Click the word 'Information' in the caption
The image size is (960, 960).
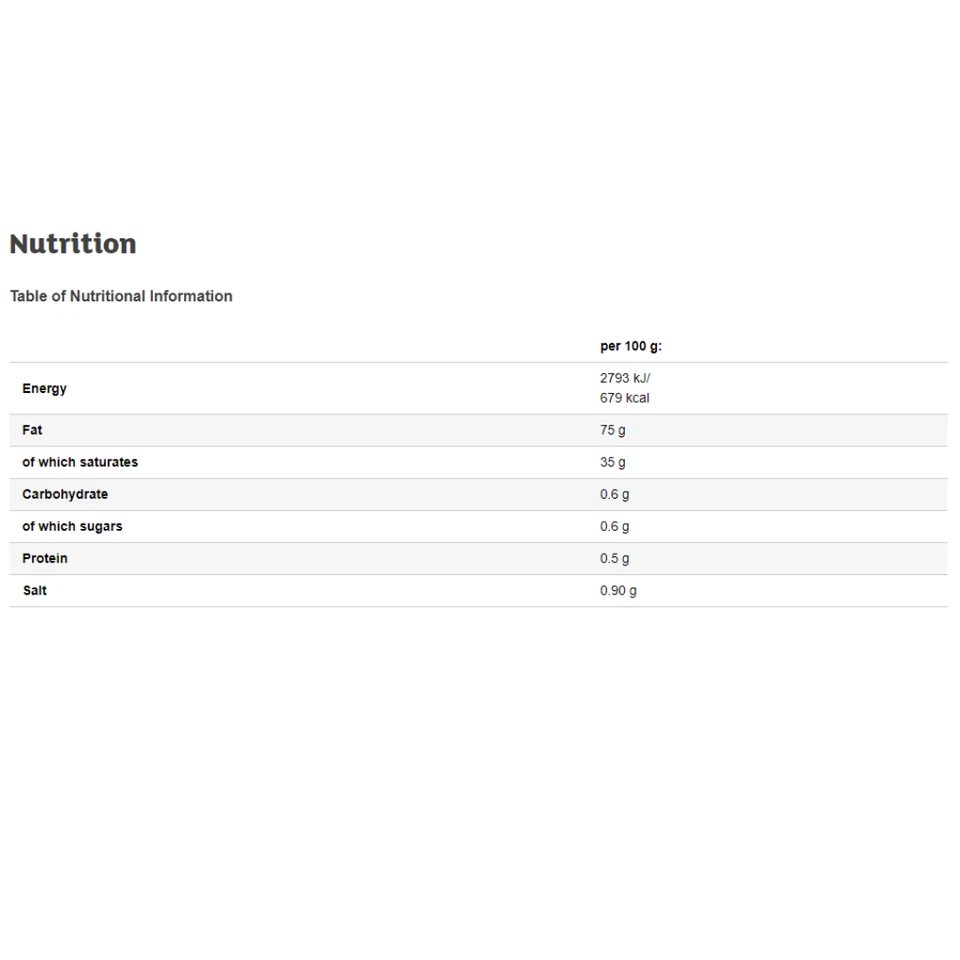[191, 296]
